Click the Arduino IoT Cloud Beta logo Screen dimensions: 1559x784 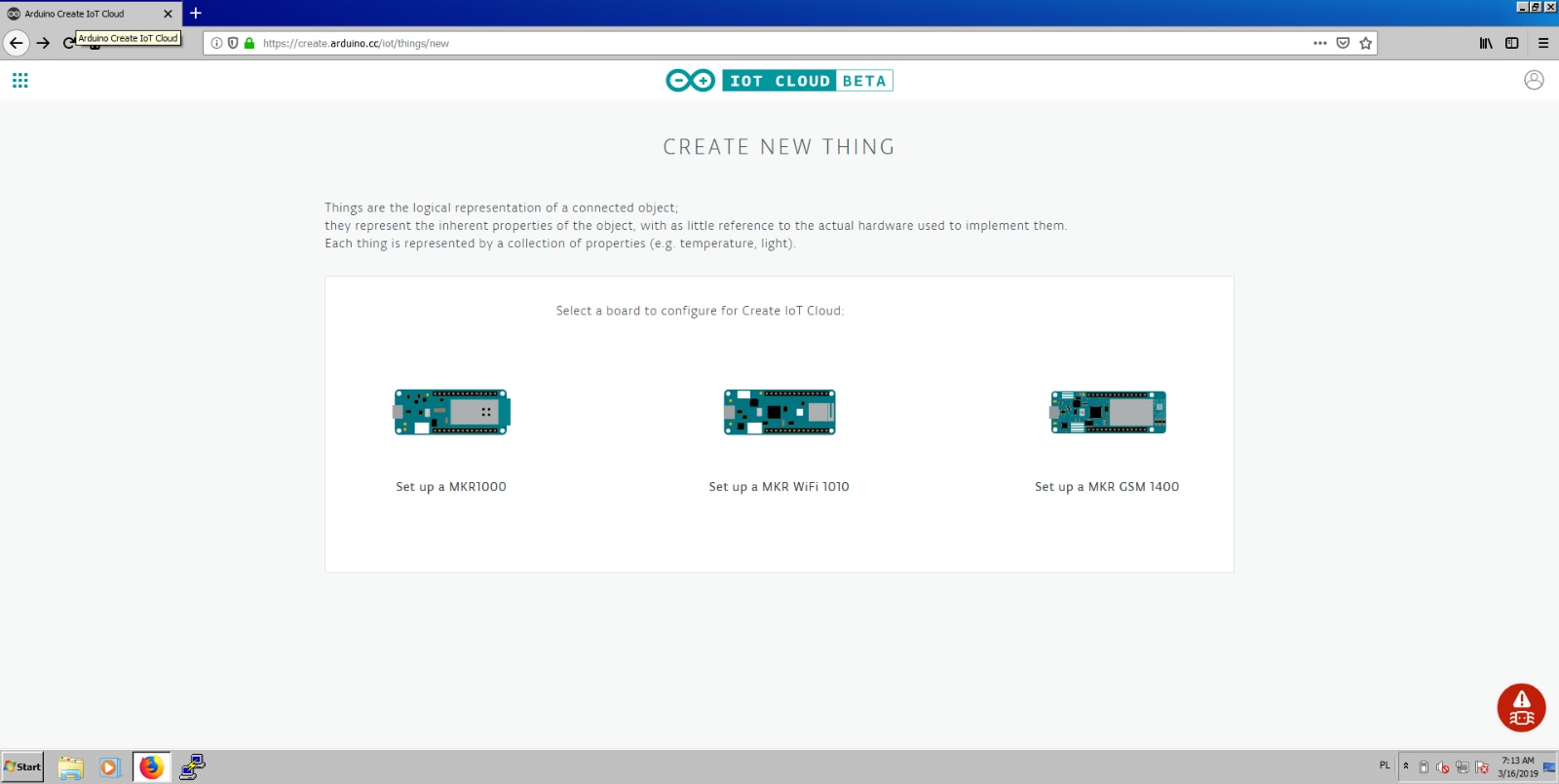(779, 81)
